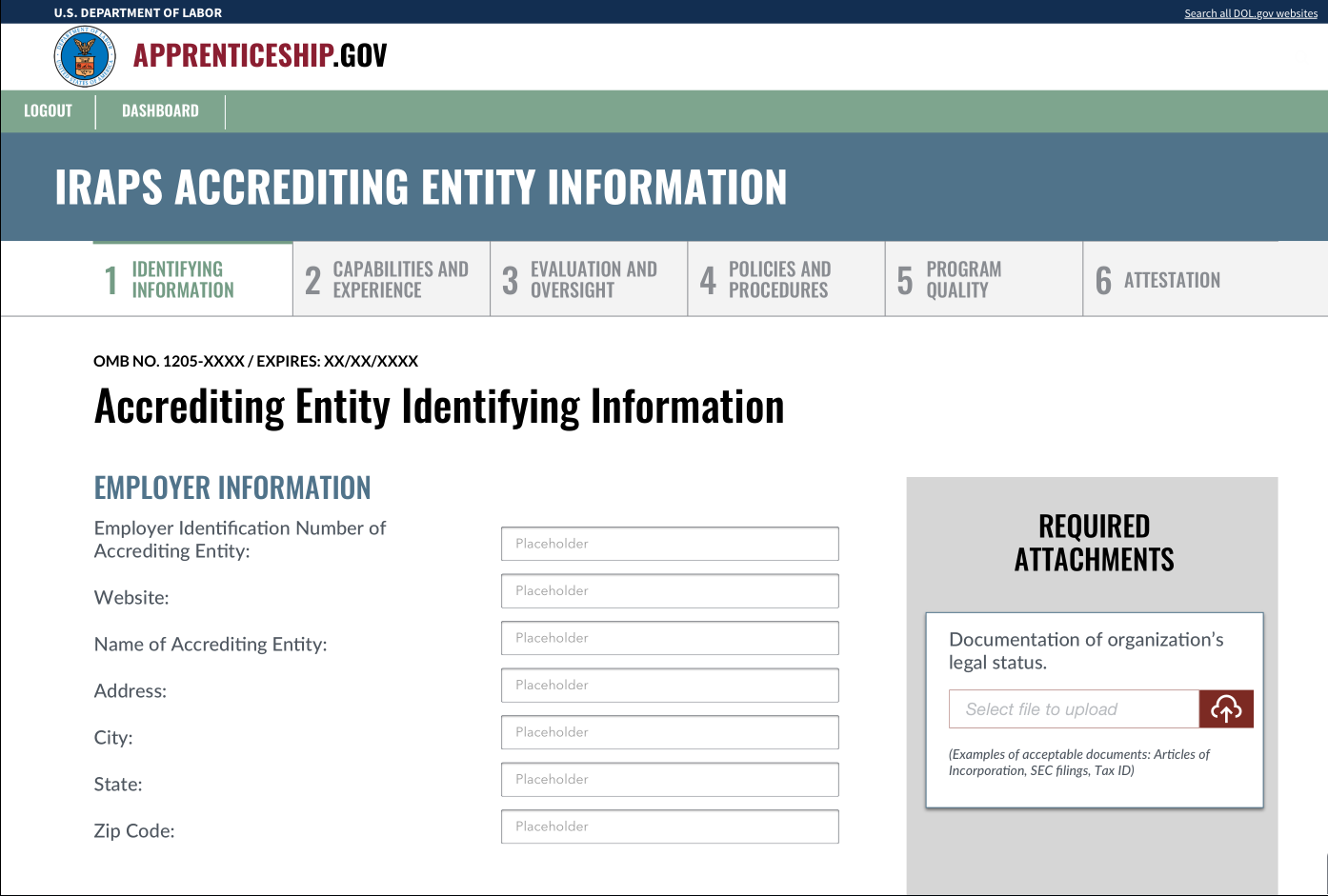Click the State input field
This screenshot has width=1328, height=896.
(670, 779)
